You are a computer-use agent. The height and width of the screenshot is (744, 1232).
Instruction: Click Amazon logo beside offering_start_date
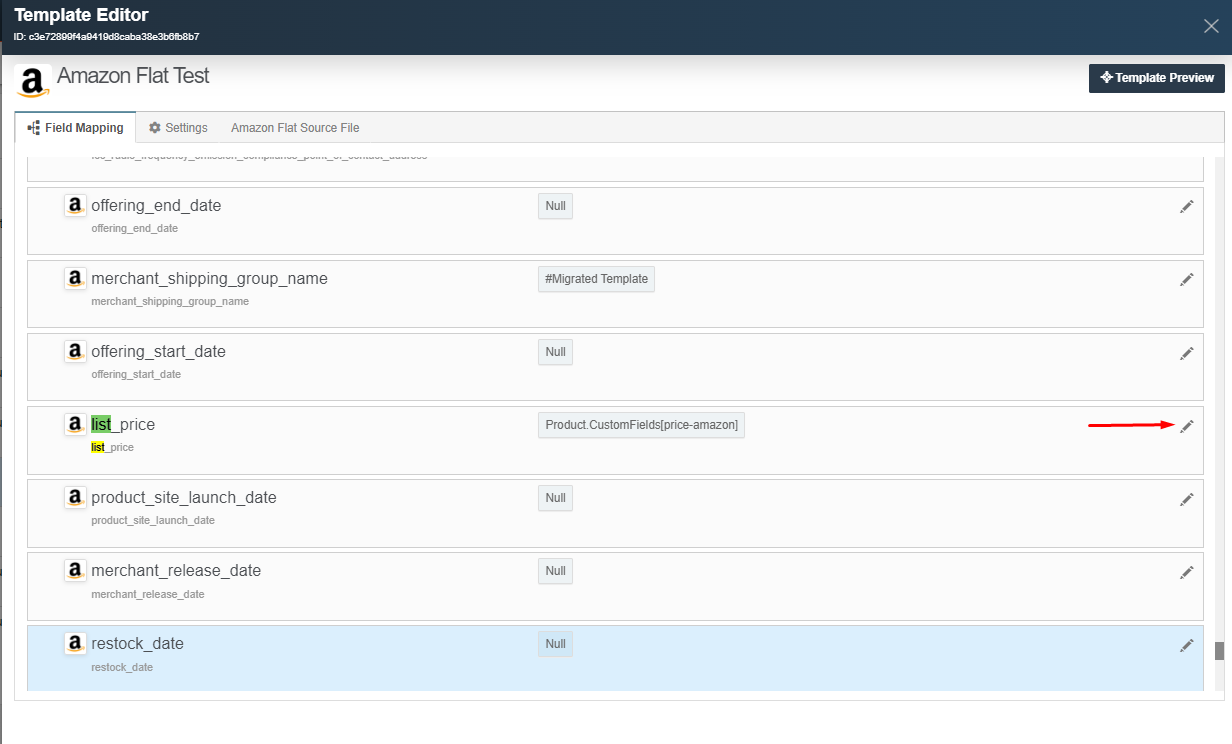coord(75,352)
